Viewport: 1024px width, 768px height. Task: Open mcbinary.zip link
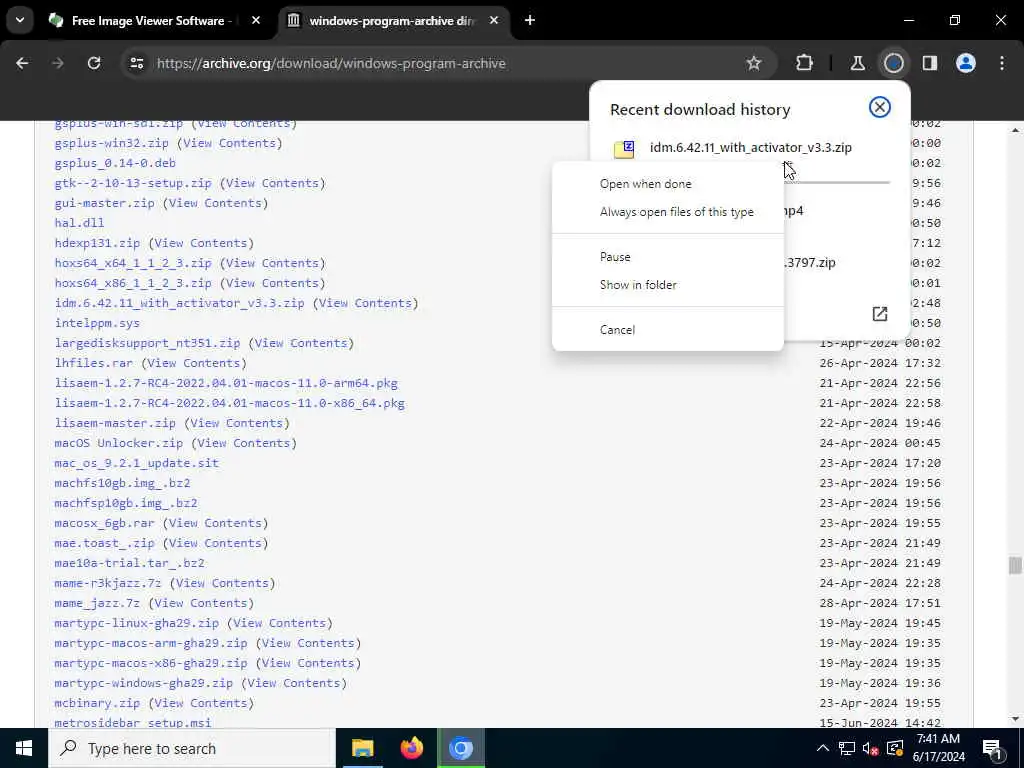pyautogui.click(x=97, y=703)
